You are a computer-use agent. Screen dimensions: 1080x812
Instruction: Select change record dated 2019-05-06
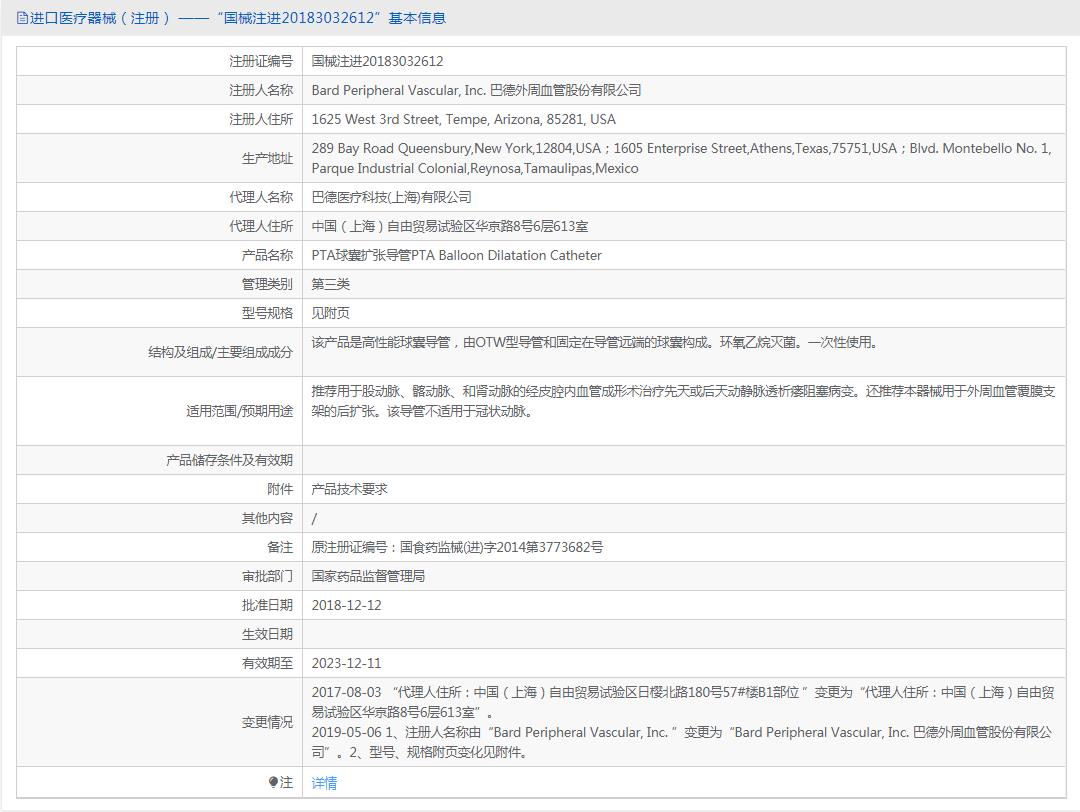coord(682,742)
